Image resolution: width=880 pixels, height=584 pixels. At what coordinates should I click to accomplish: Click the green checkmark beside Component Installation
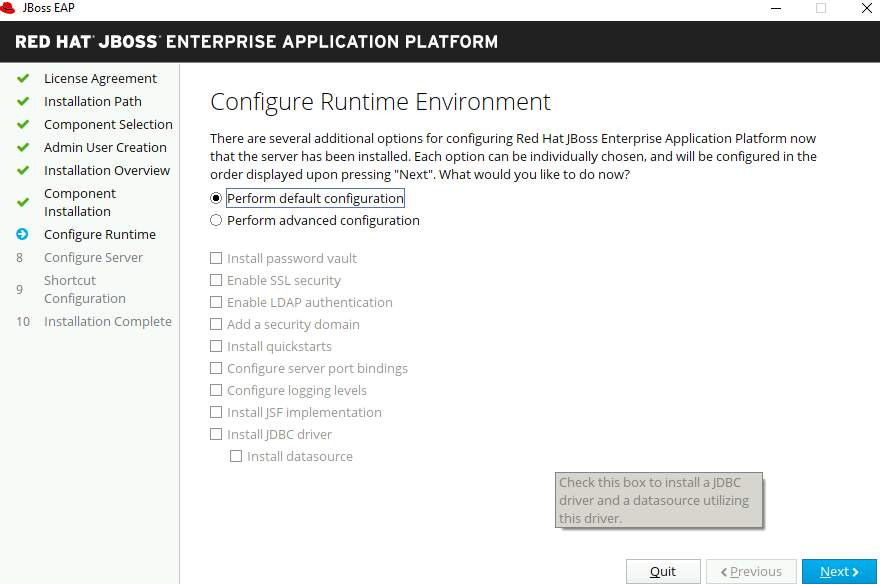[23, 203]
